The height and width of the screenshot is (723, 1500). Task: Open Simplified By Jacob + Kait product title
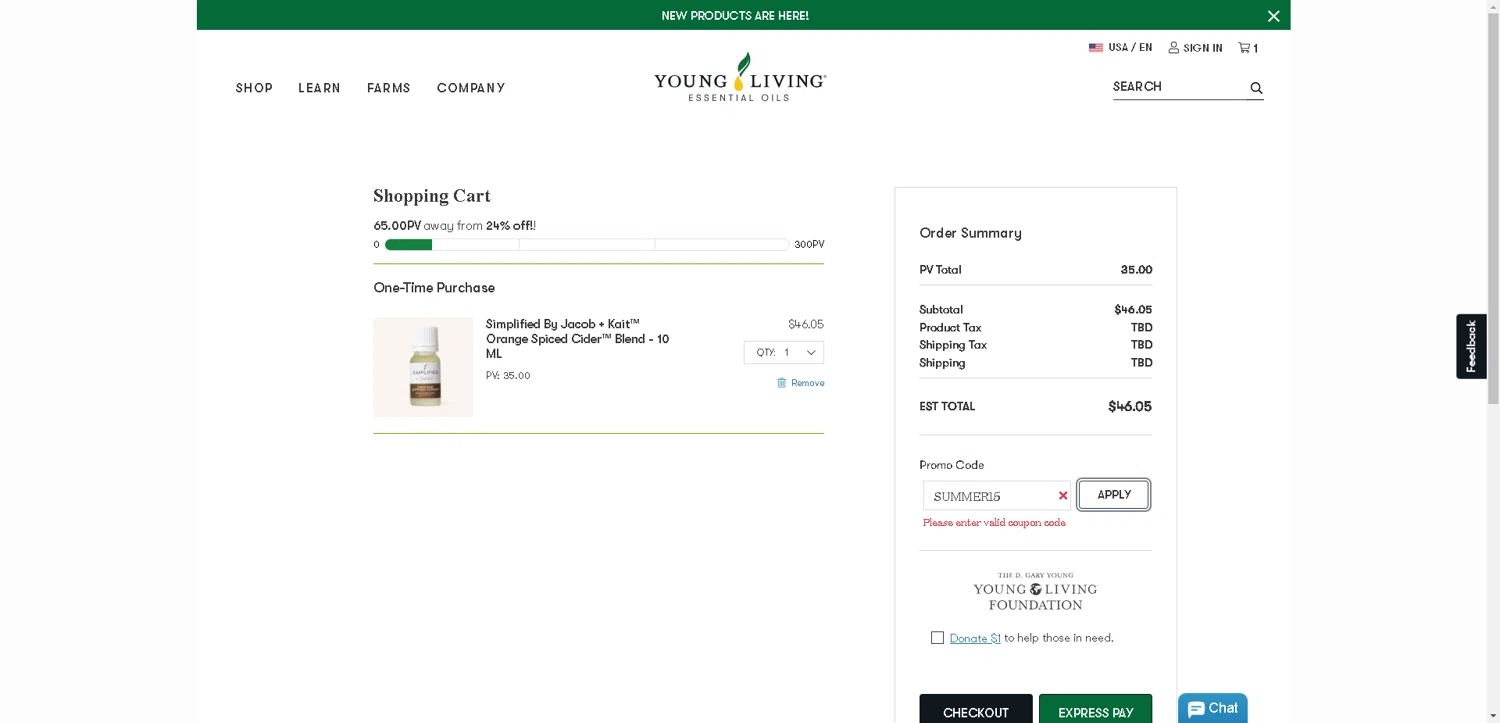pos(578,339)
